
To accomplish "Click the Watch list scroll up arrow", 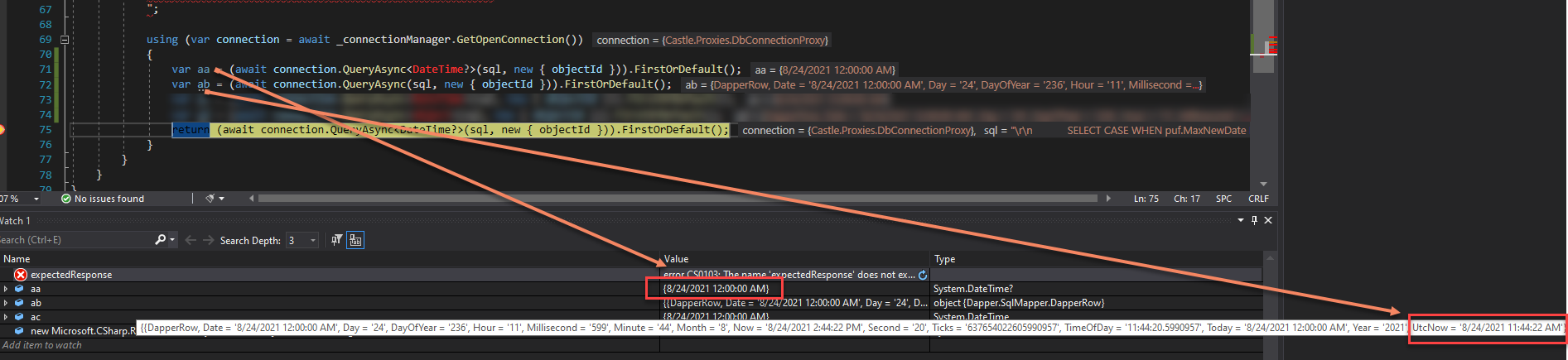I will pos(1269,258).
